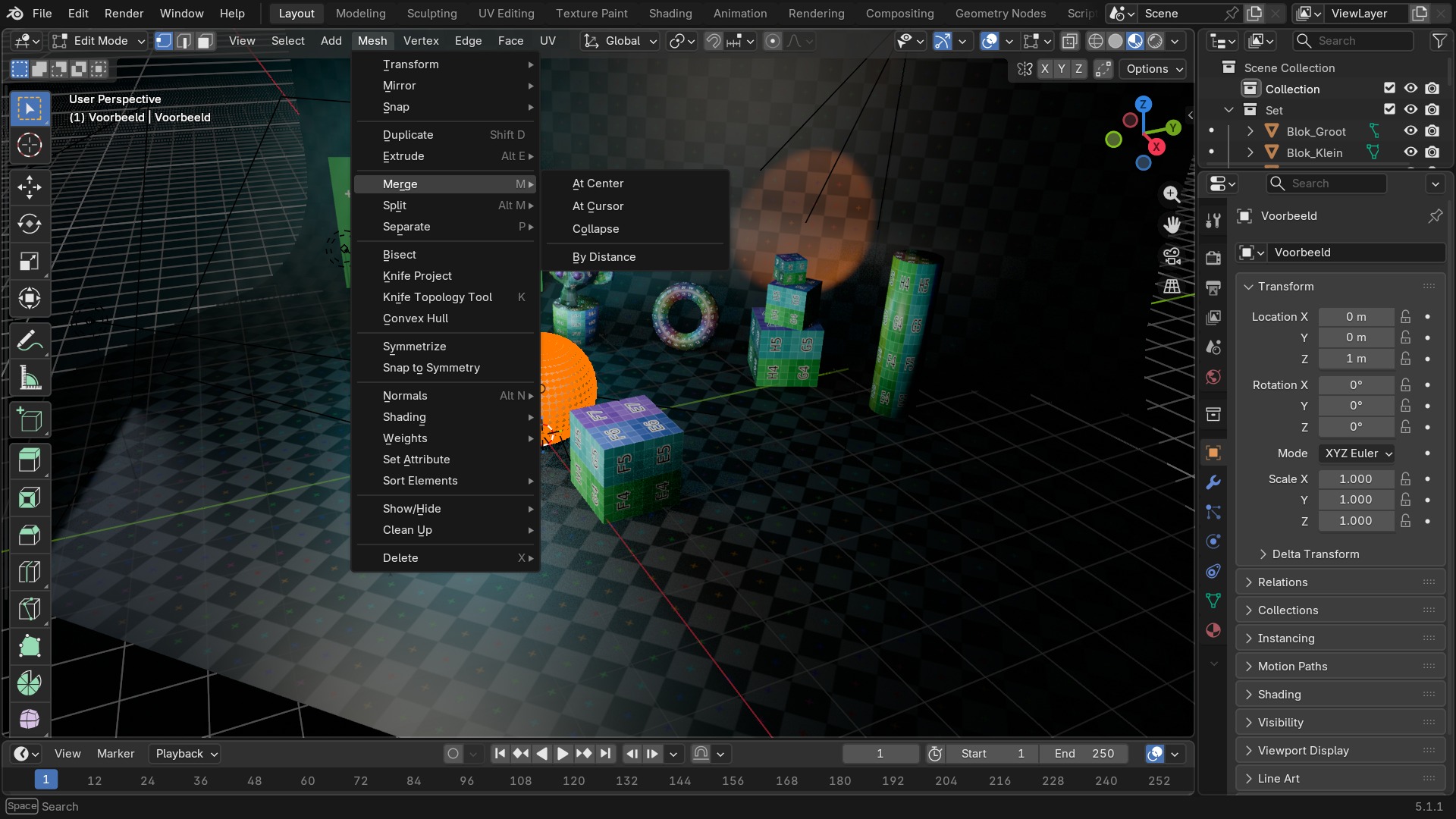1456x819 pixels.
Task: Expand Blok_Groot in the outliner
Action: tap(1250, 131)
